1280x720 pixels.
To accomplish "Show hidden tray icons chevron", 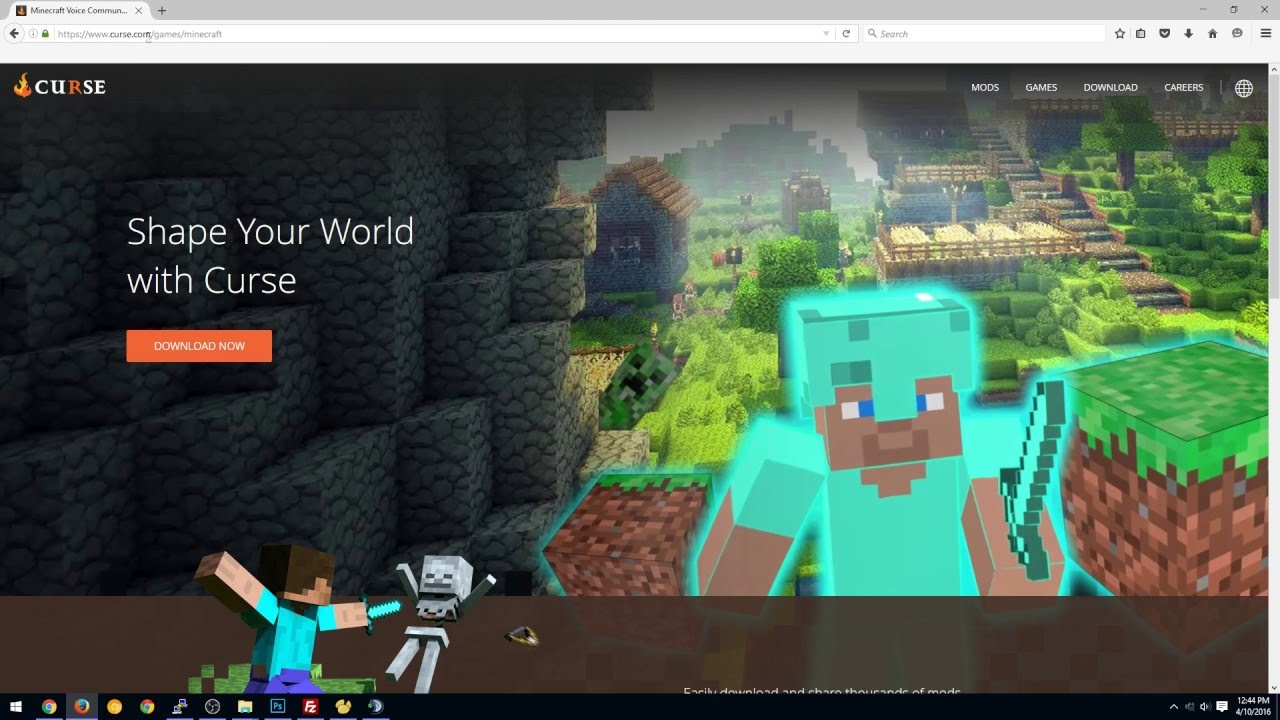I will pos(1174,706).
